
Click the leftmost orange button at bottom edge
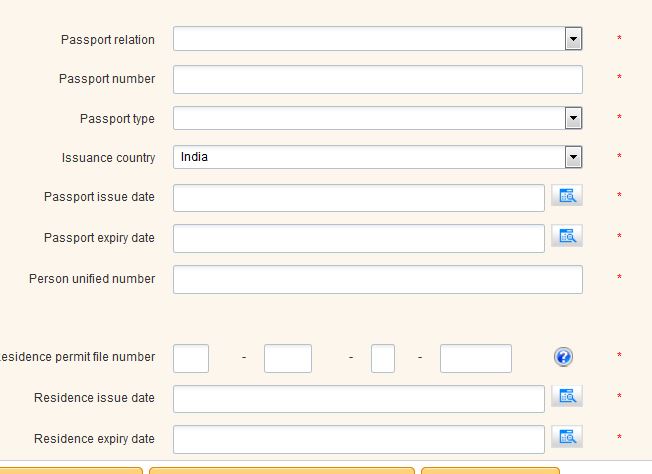pyautogui.click(x=70, y=470)
